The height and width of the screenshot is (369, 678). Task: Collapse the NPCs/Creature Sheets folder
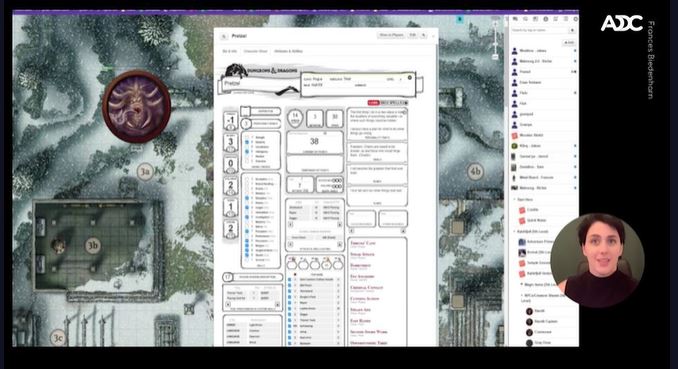(x=522, y=295)
